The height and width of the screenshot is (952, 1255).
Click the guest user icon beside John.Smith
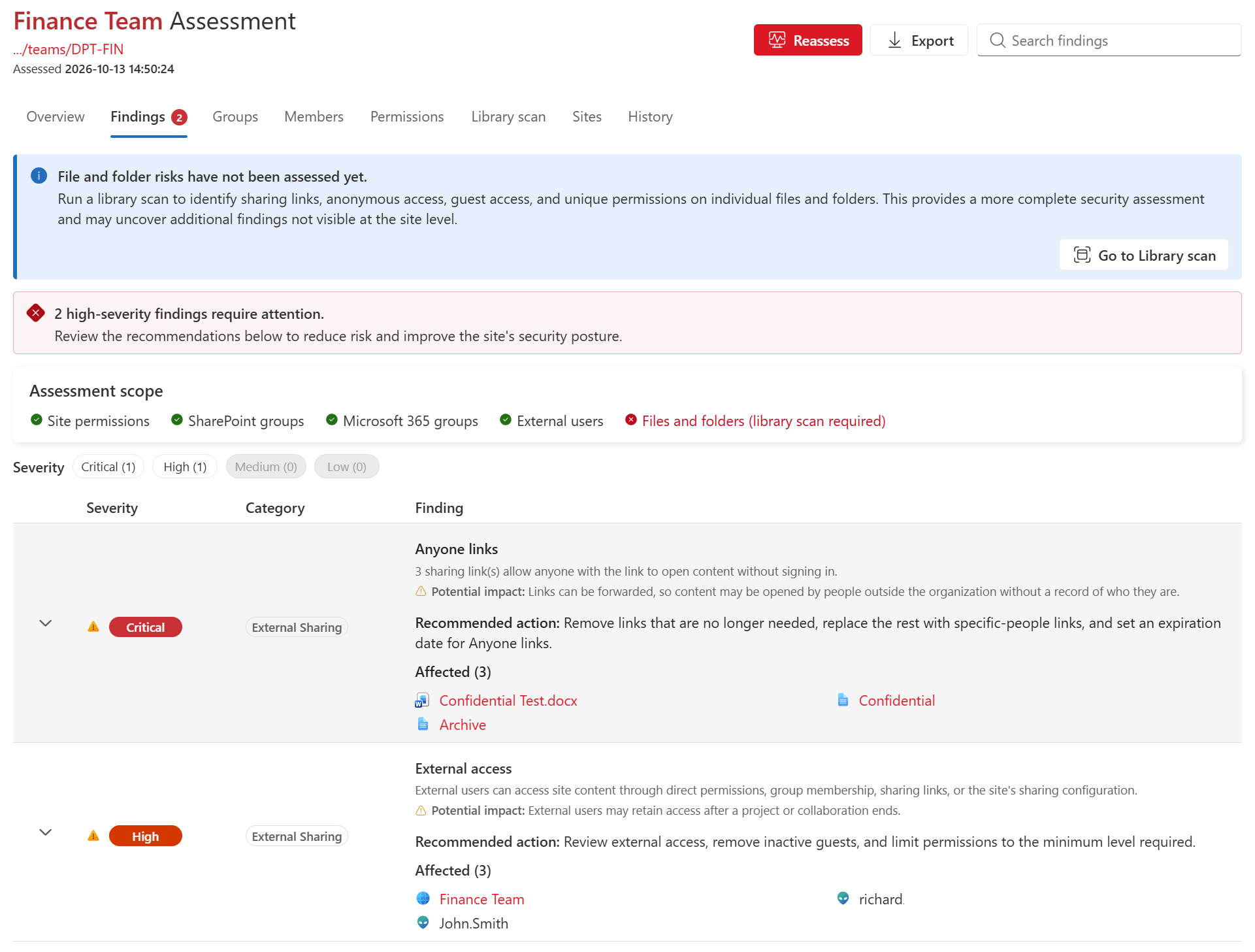[423, 923]
